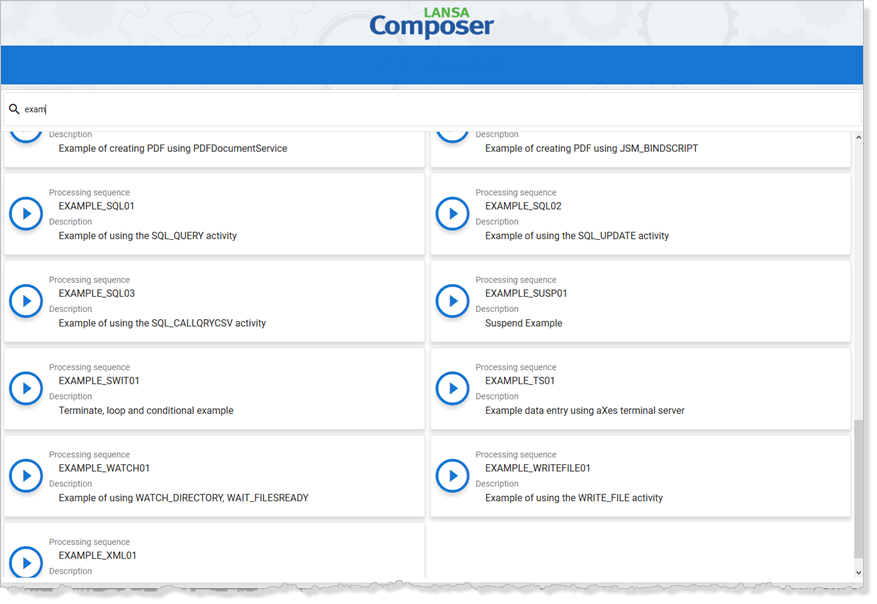877x604 pixels.
Task: Click the 'Suspend Example' description
Action: pyautogui.click(x=524, y=323)
